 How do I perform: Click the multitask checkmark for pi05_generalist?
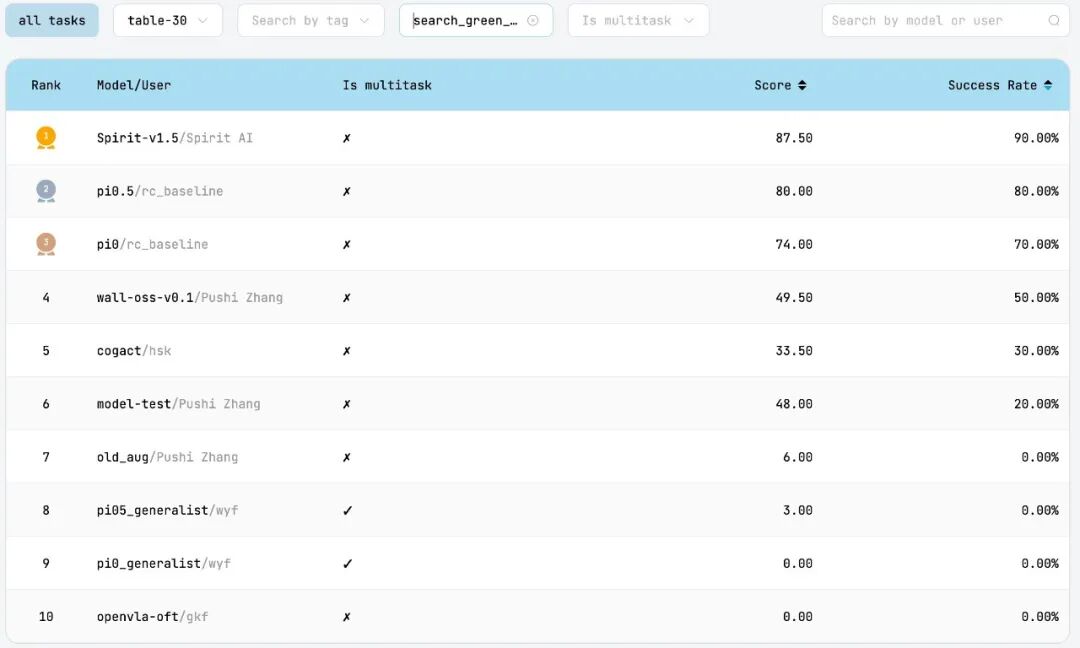click(x=347, y=510)
